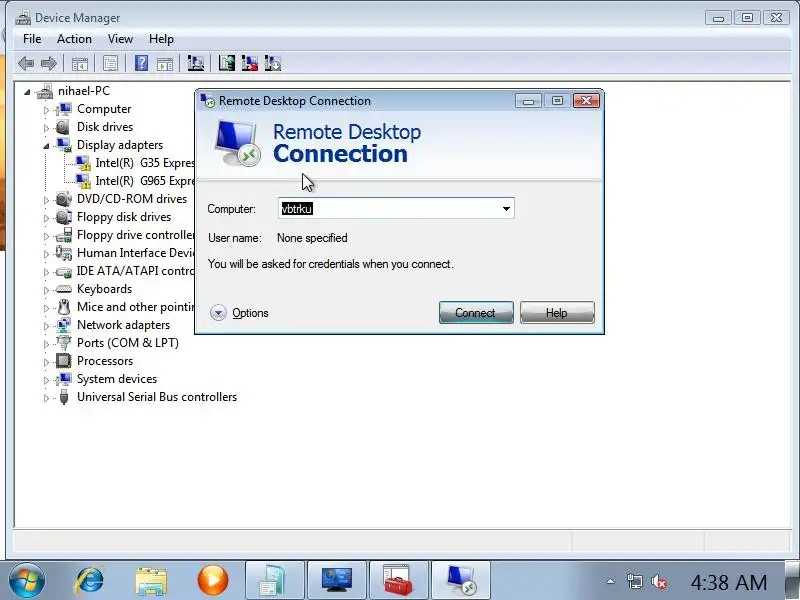800x600 pixels.
Task: Open Windows Start orb
Action: (x=27, y=581)
